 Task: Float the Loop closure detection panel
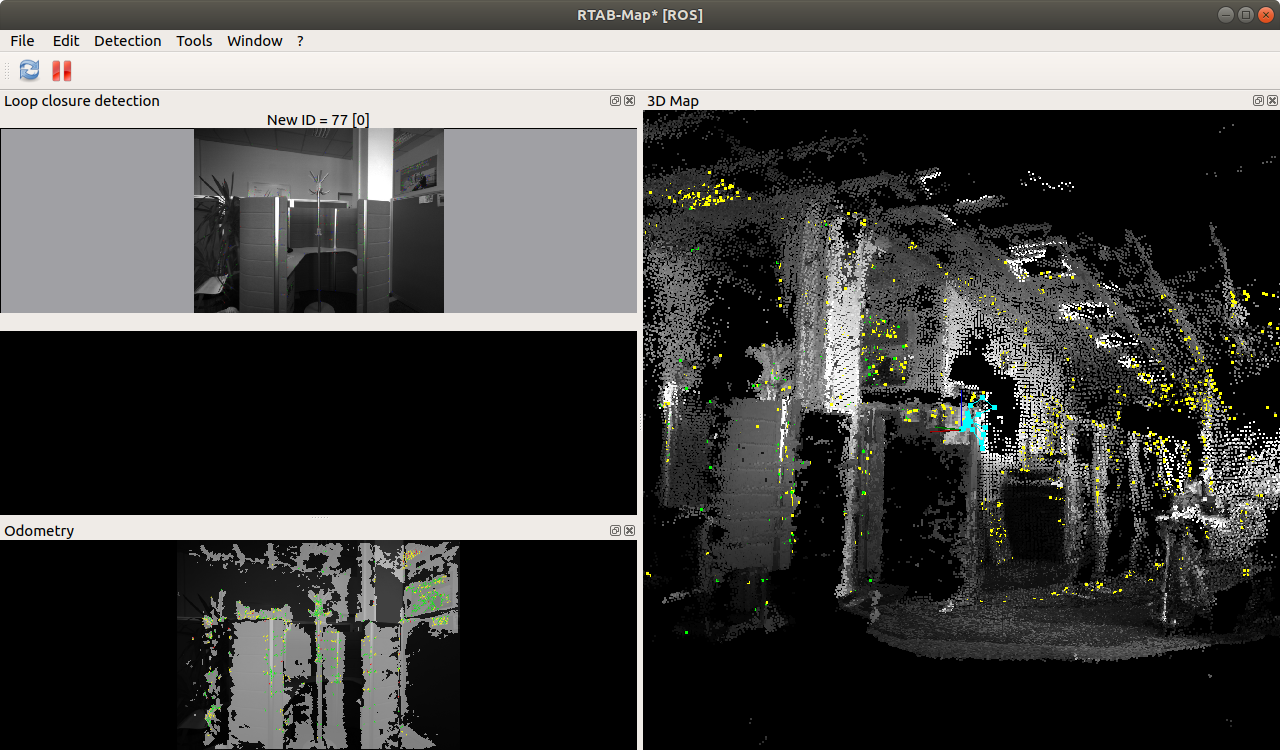pos(616,101)
